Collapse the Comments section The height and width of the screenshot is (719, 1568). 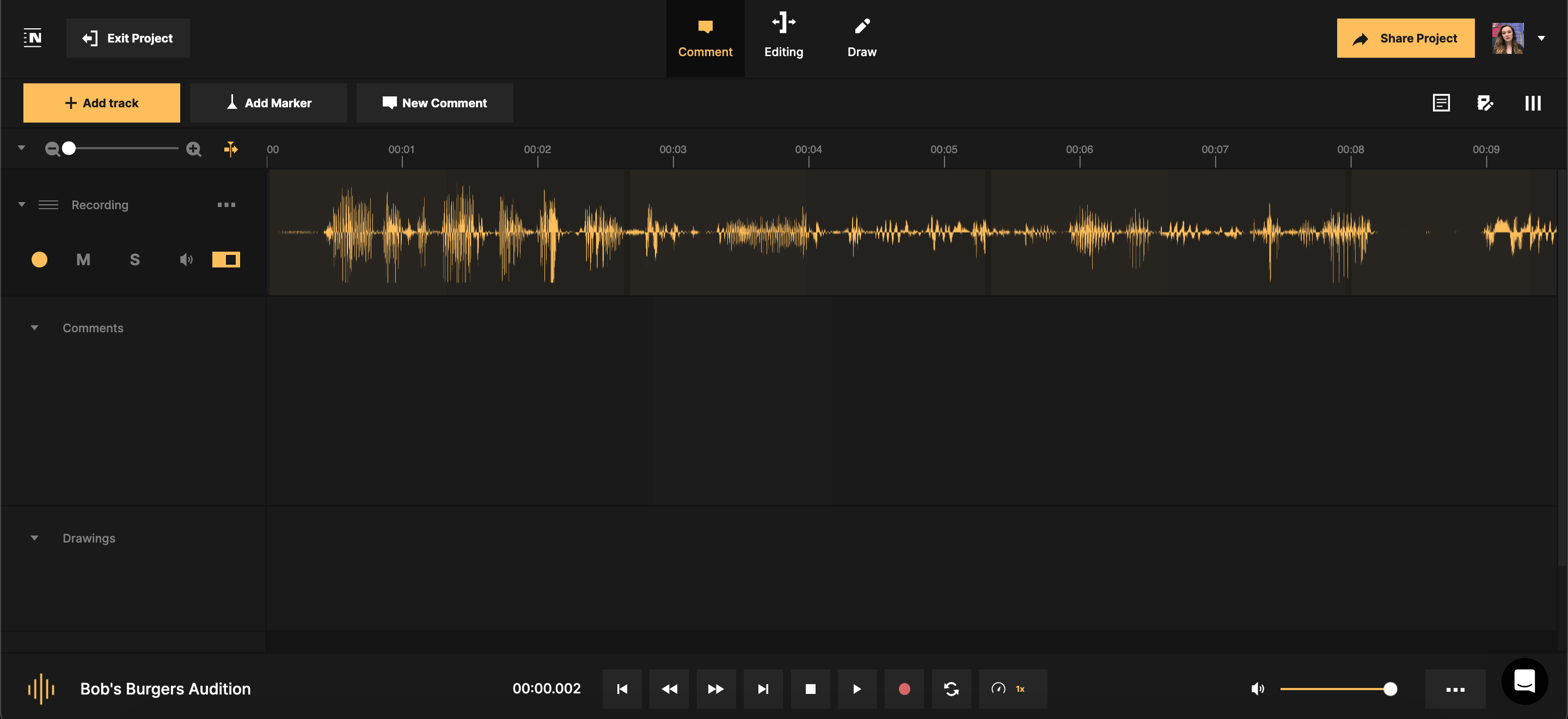coord(34,327)
